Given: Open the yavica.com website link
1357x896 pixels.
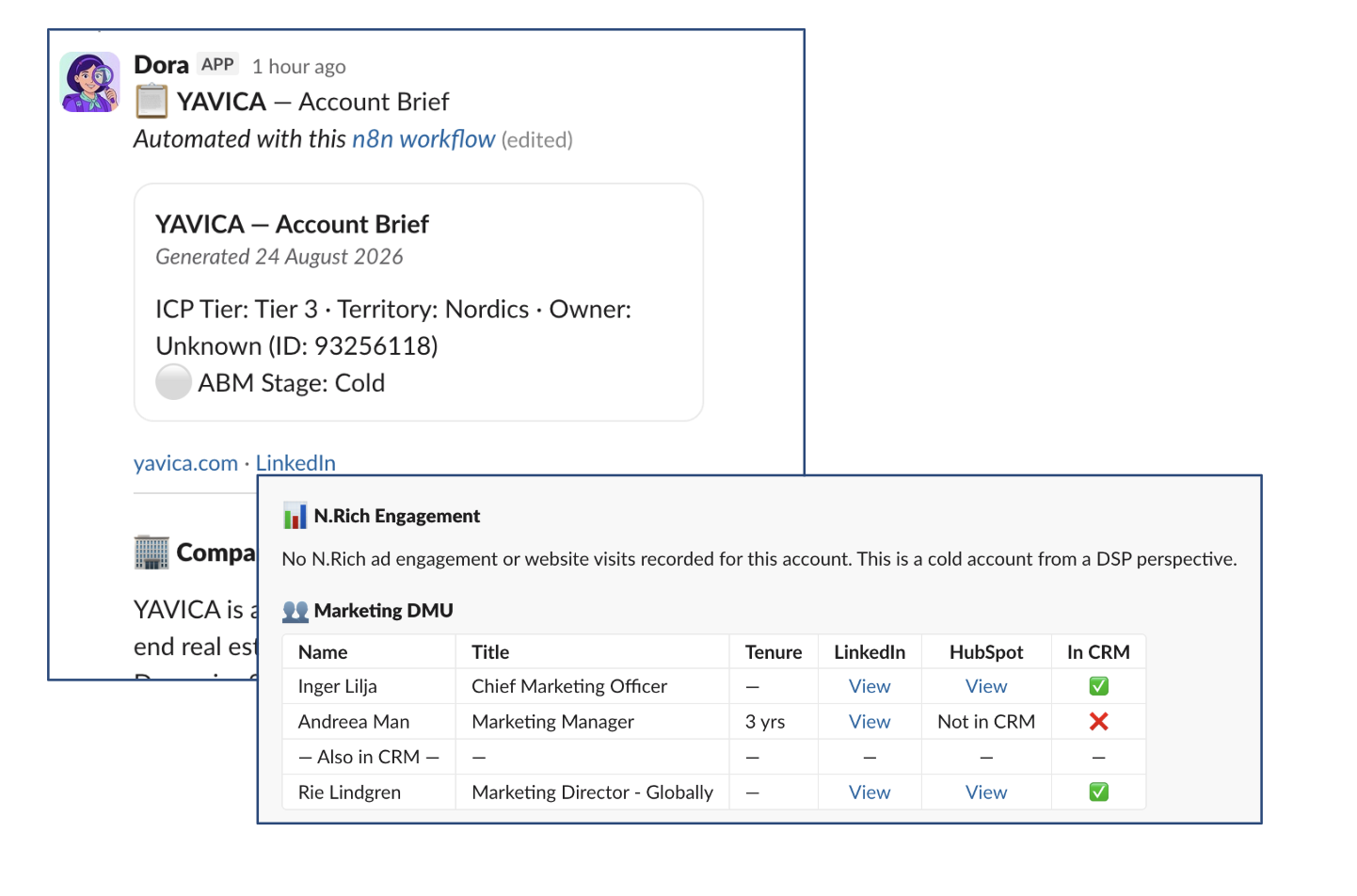Looking at the screenshot, I should (185, 463).
